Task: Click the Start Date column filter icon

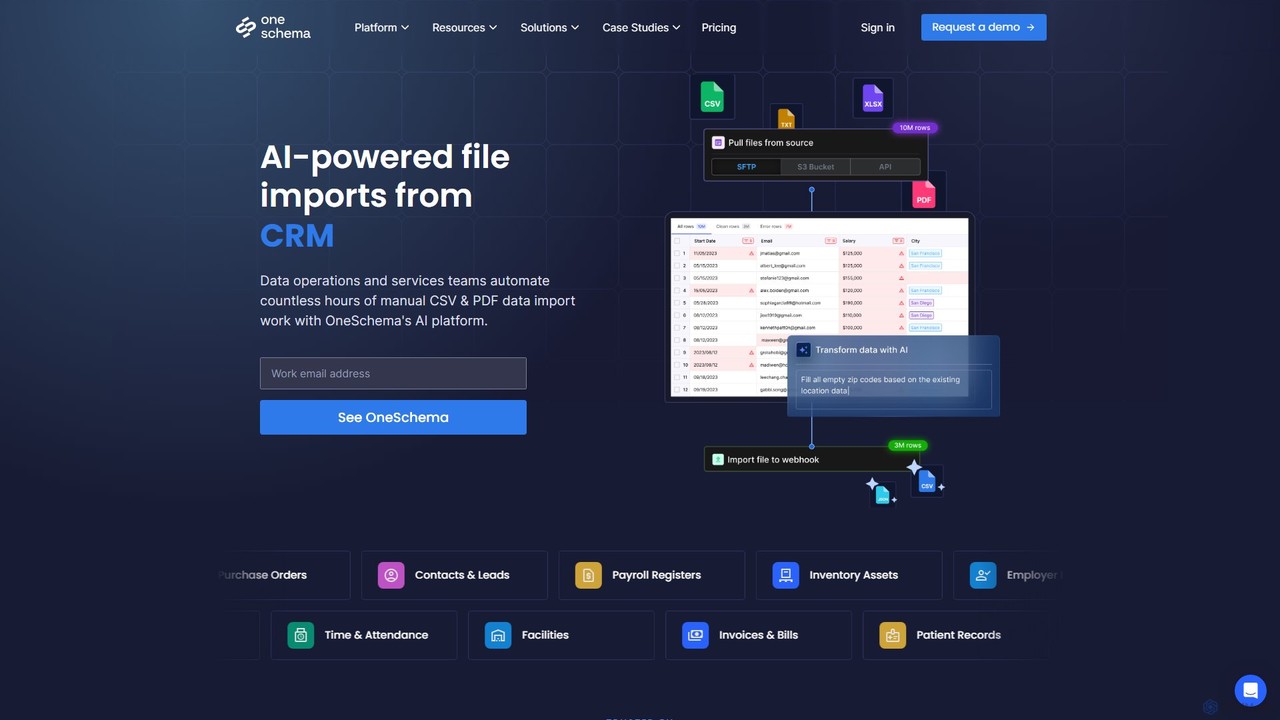Action: coord(747,241)
